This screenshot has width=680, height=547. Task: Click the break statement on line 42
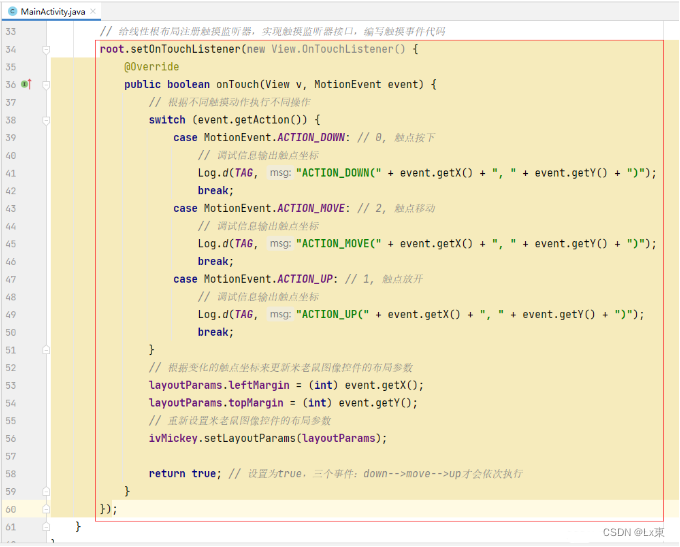[216, 190]
